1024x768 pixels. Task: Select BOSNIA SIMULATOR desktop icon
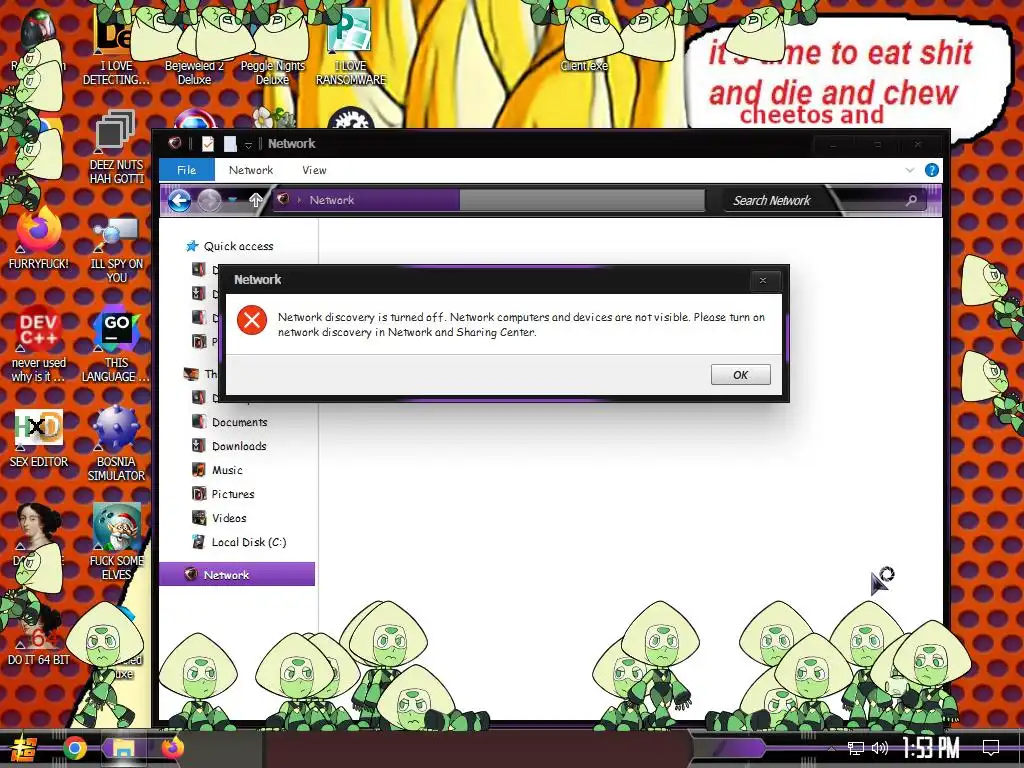tap(116, 444)
